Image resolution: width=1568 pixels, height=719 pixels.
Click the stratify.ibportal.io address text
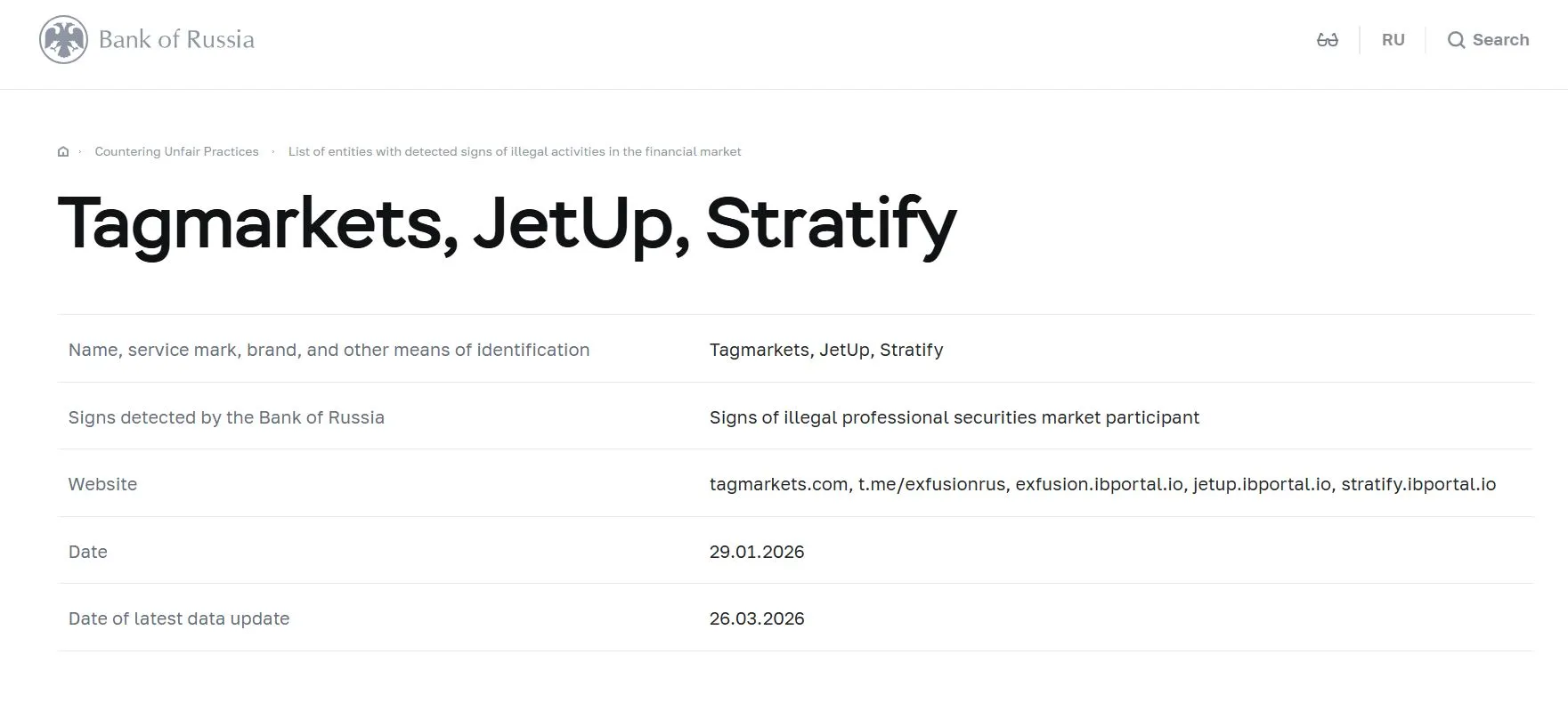click(x=1418, y=484)
